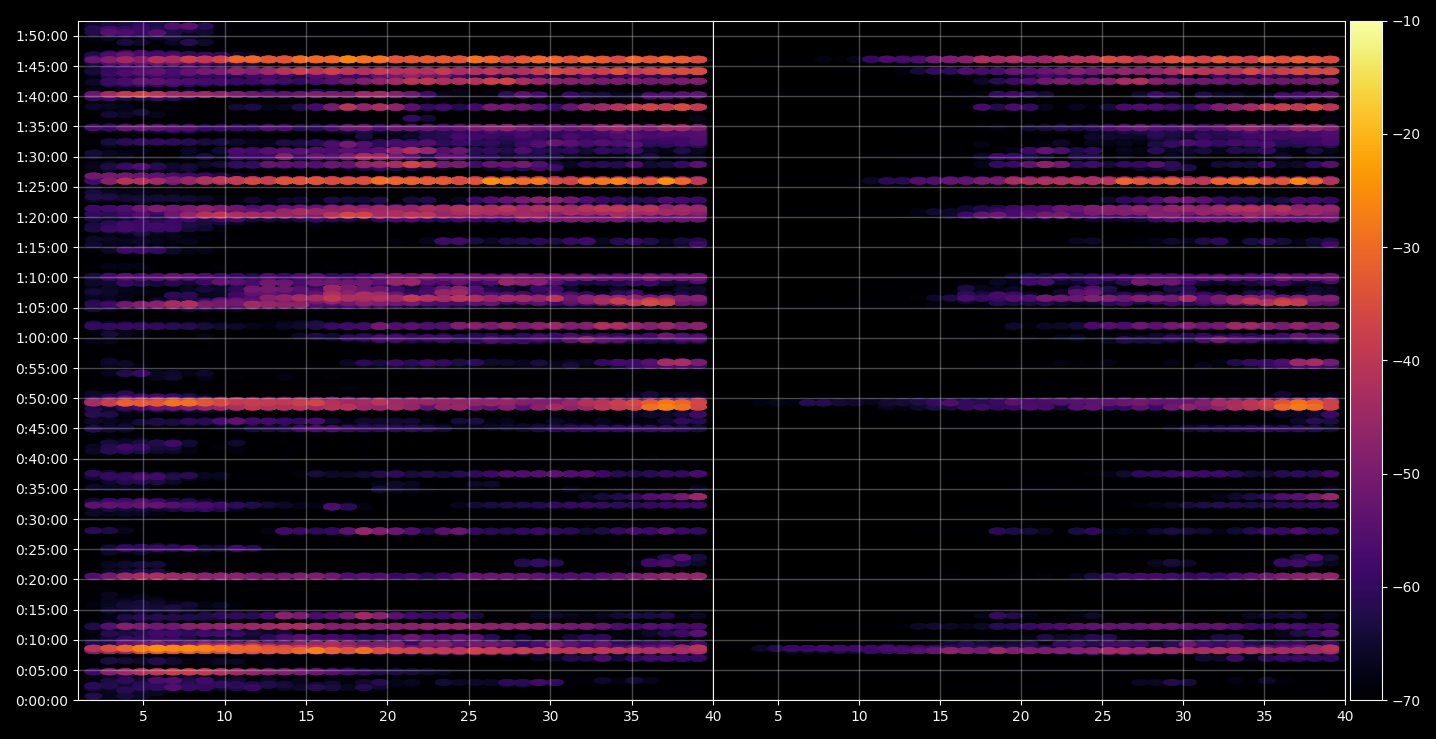1436x739 pixels.
Task: Pick the 1:35:00 time axis label
Action: click(x=42, y=127)
